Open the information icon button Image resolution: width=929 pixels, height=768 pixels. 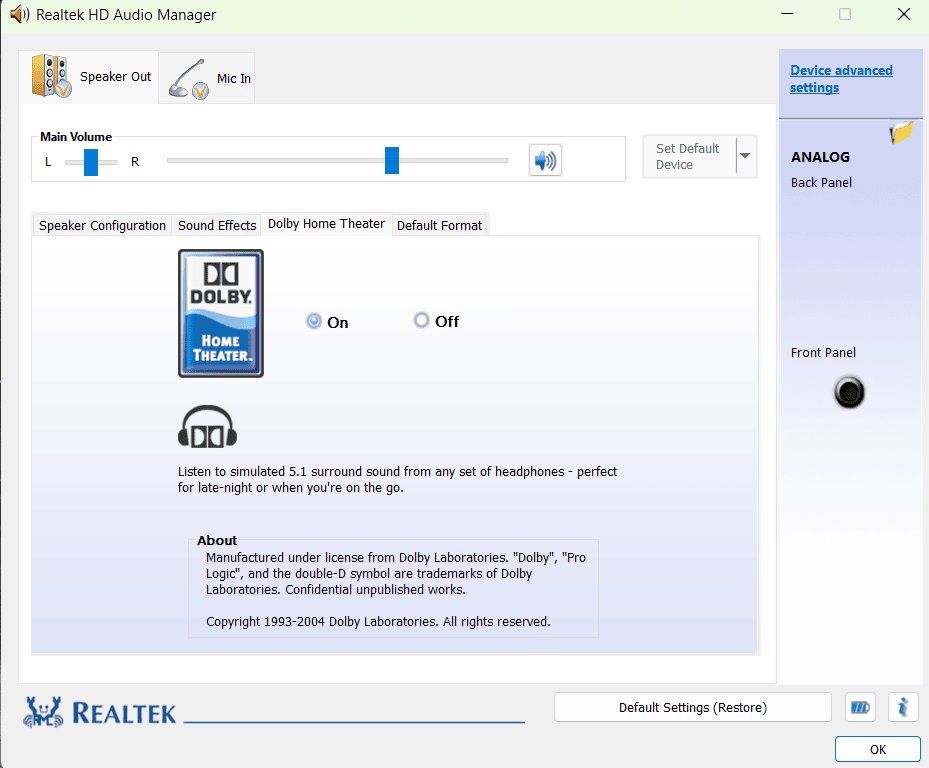(x=903, y=707)
